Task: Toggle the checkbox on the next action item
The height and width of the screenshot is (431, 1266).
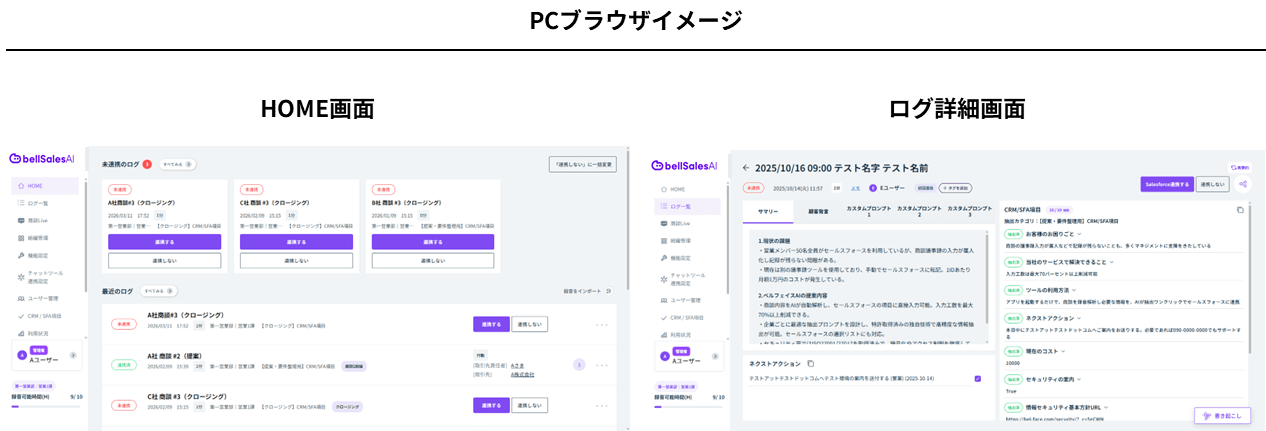Action: click(x=977, y=379)
